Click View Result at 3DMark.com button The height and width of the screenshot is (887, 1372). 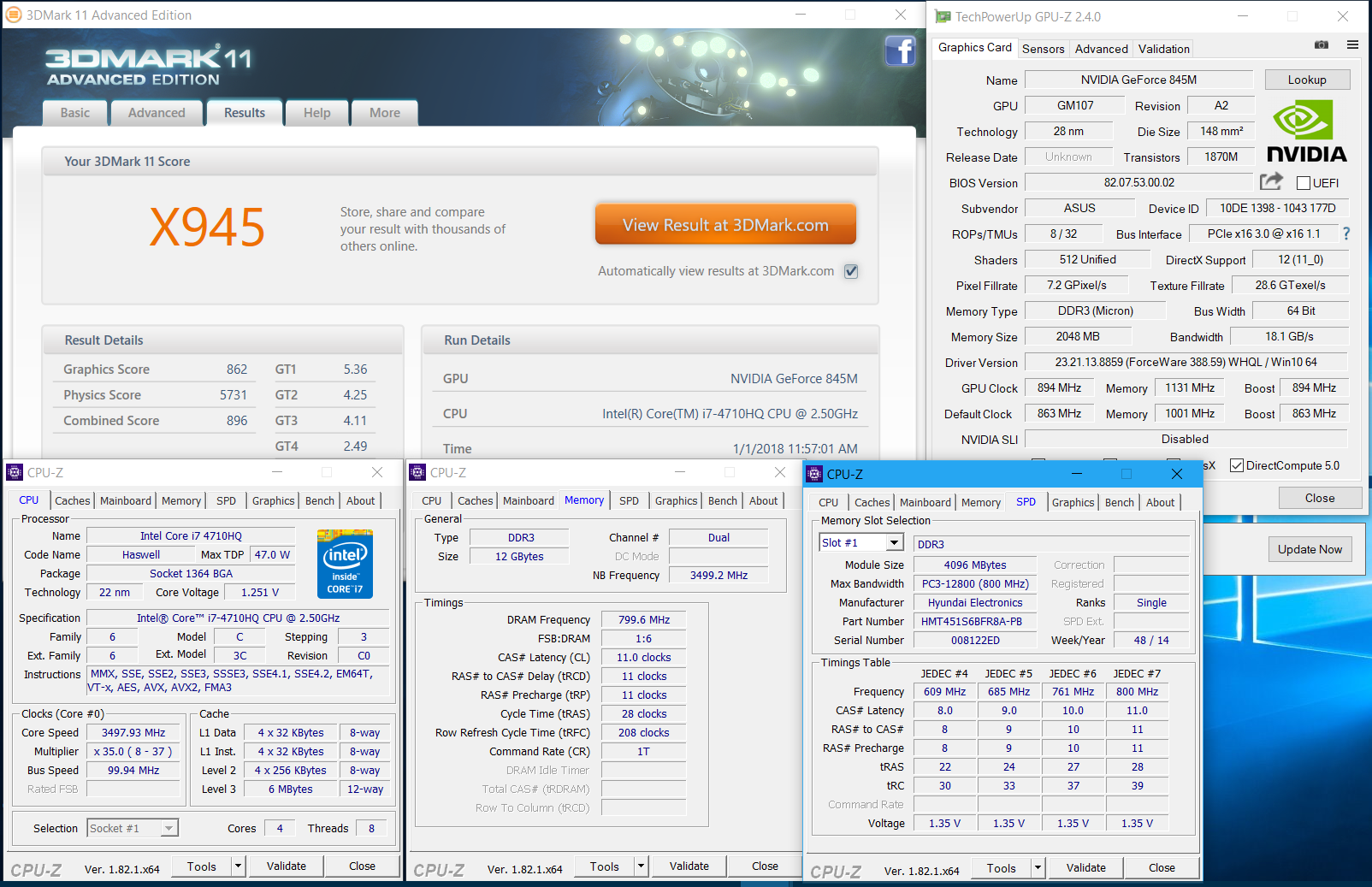(725, 225)
